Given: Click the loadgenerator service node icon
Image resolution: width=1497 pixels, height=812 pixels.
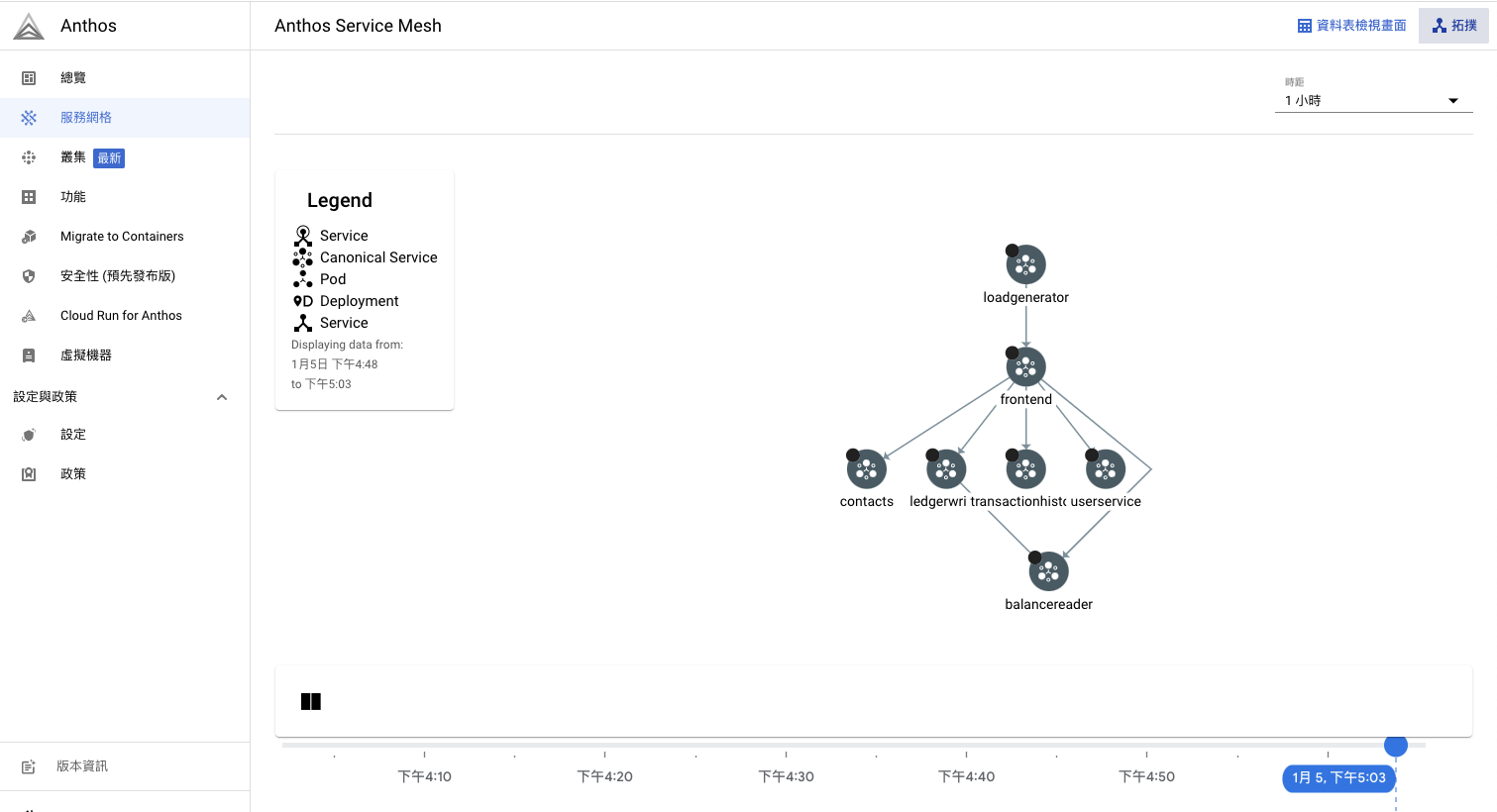Looking at the screenshot, I should pyautogui.click(x=1025, y=264).
